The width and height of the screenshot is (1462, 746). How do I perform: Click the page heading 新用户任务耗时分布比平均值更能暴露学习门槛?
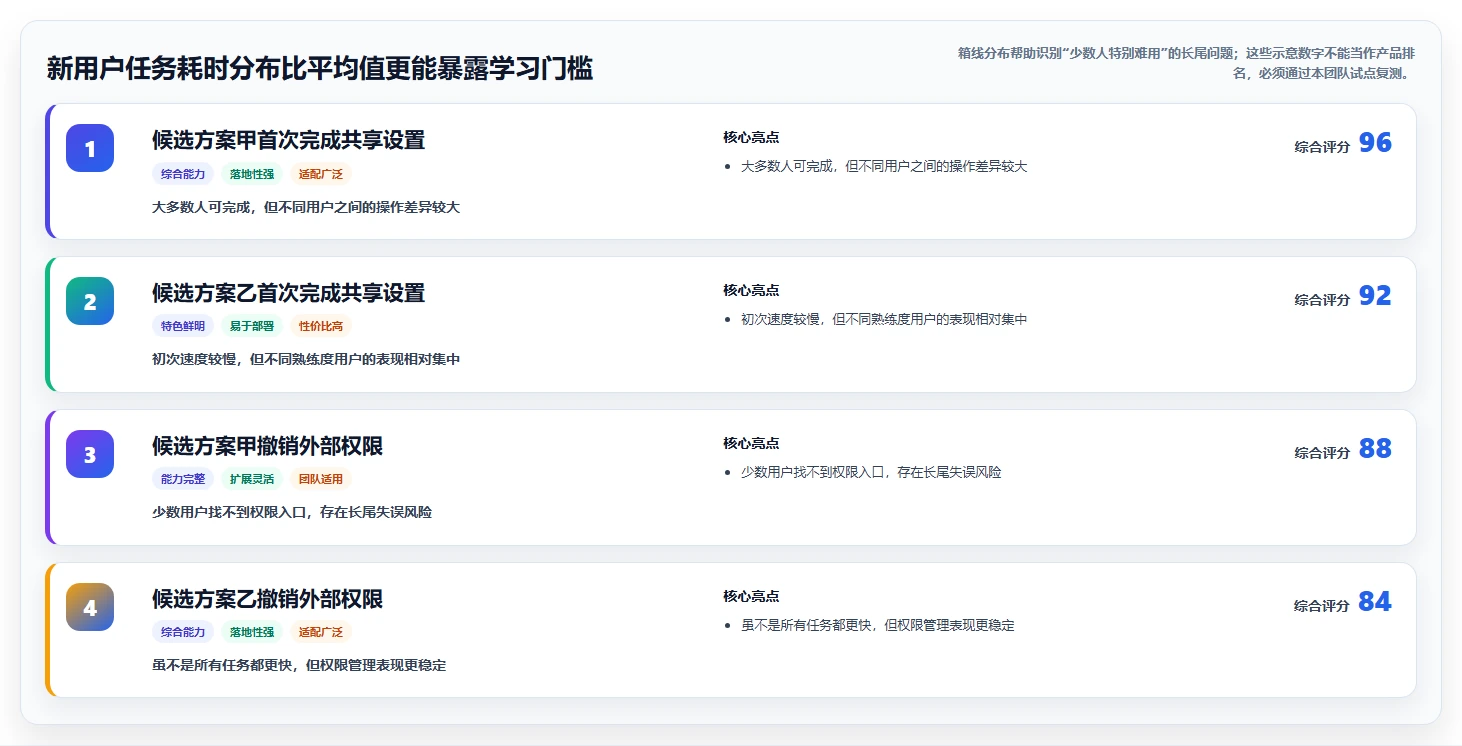point(320,69)
